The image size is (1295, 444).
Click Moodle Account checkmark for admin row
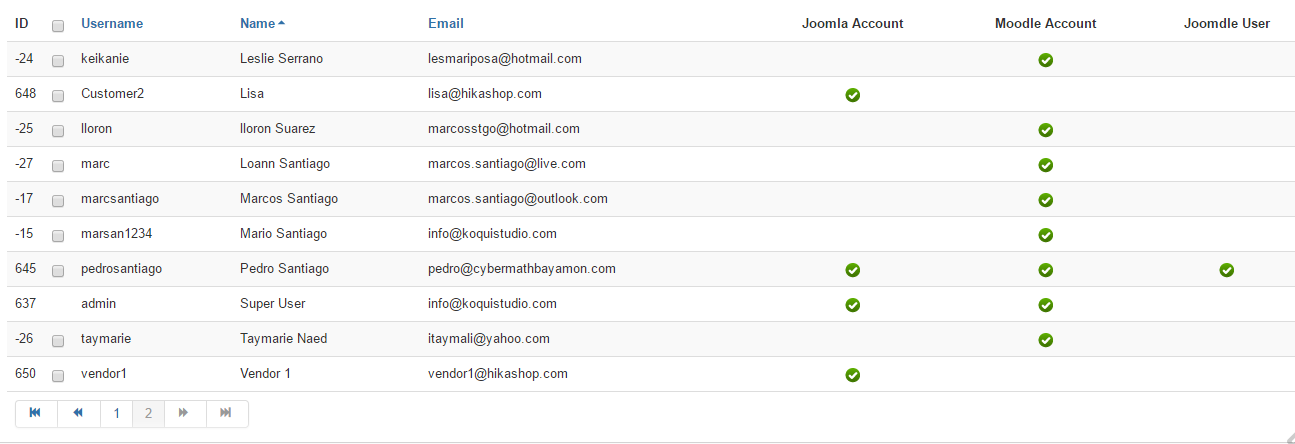click(x=1045, y=305)
